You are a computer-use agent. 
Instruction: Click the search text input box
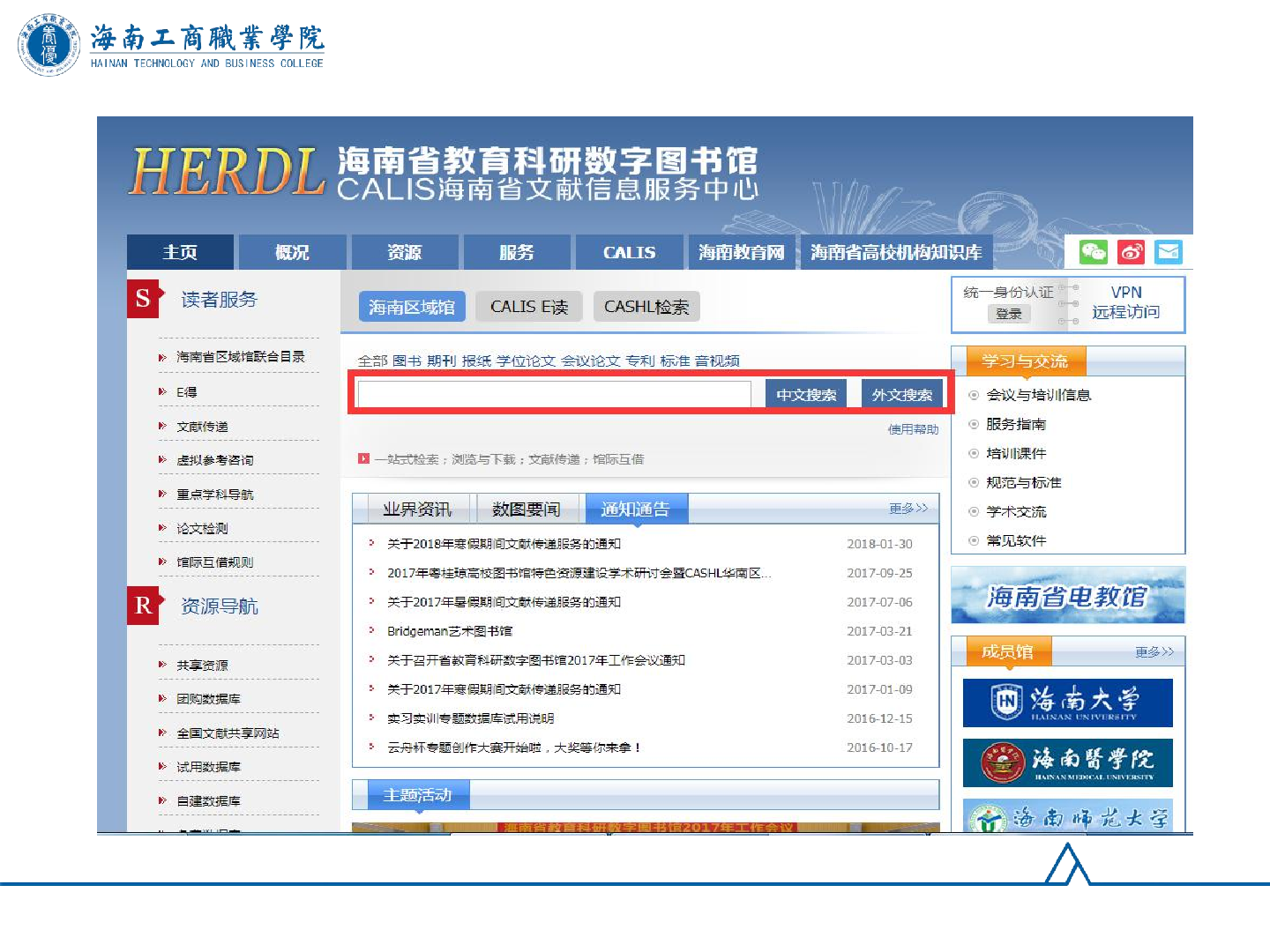(x=554, y=394)
